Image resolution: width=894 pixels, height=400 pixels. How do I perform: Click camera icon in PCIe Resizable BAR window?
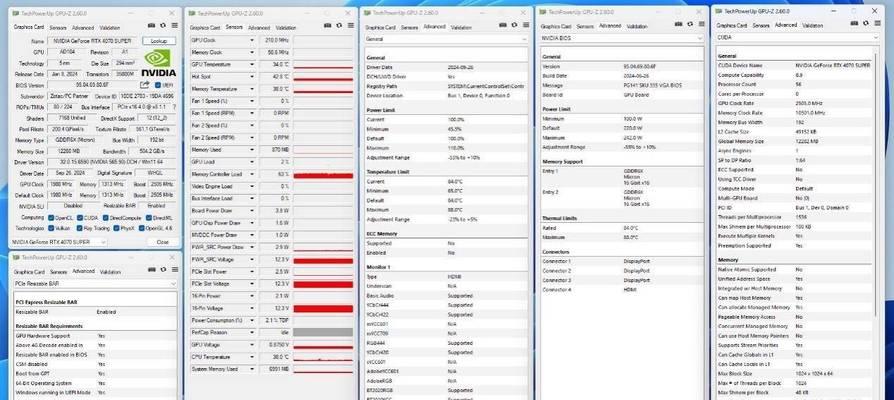pos(151,271)
